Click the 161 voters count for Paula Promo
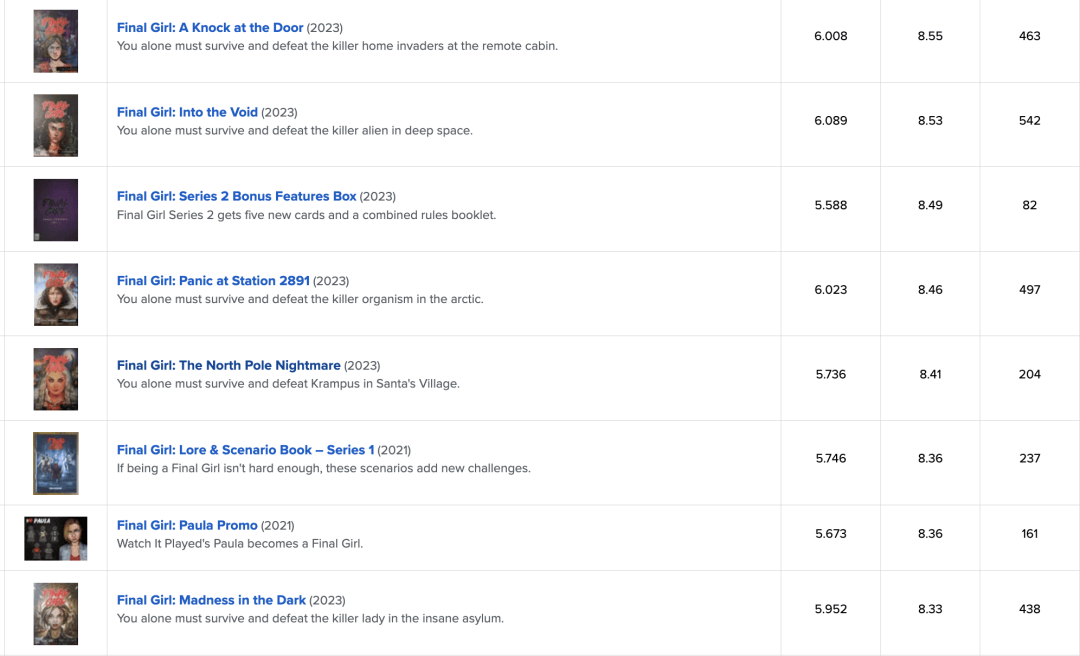Viewport: 1080px width, 656px height. 1029,534
